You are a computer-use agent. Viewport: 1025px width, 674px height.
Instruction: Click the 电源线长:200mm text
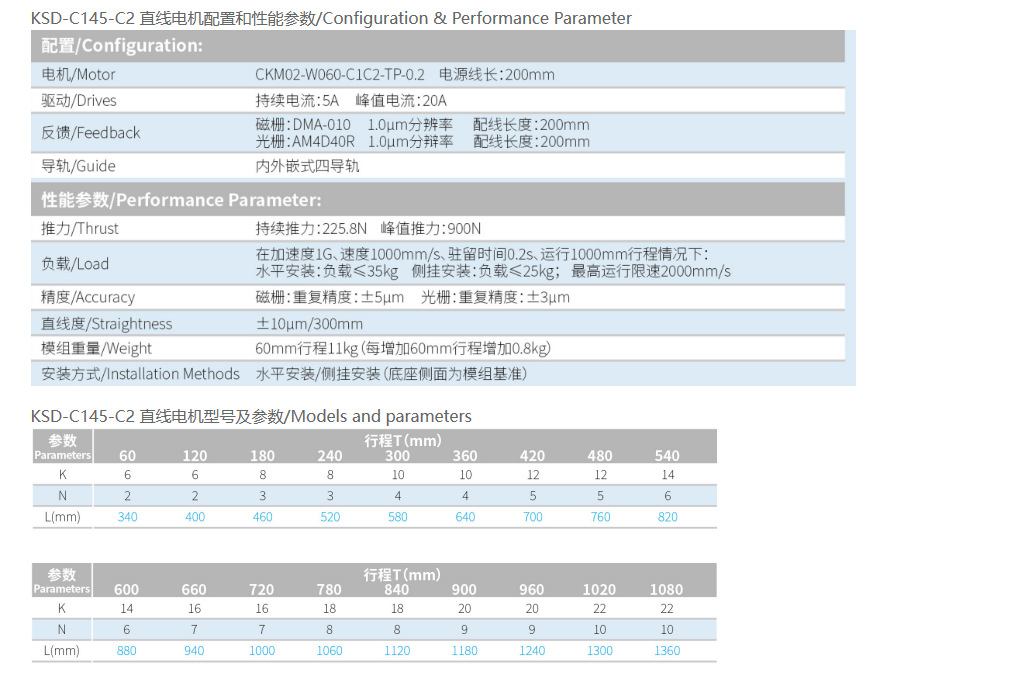(497, 75)
